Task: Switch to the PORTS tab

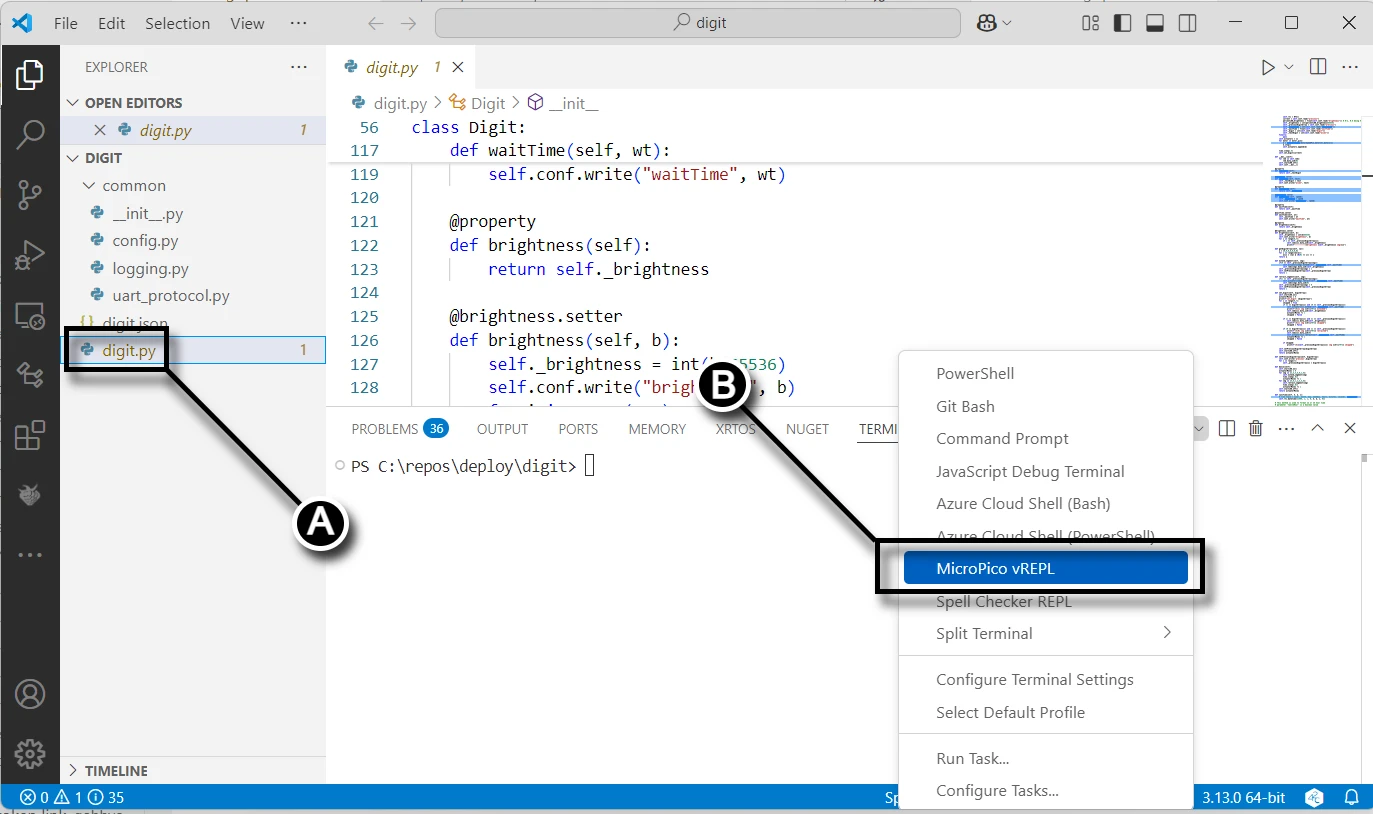Action: [578, 428]
